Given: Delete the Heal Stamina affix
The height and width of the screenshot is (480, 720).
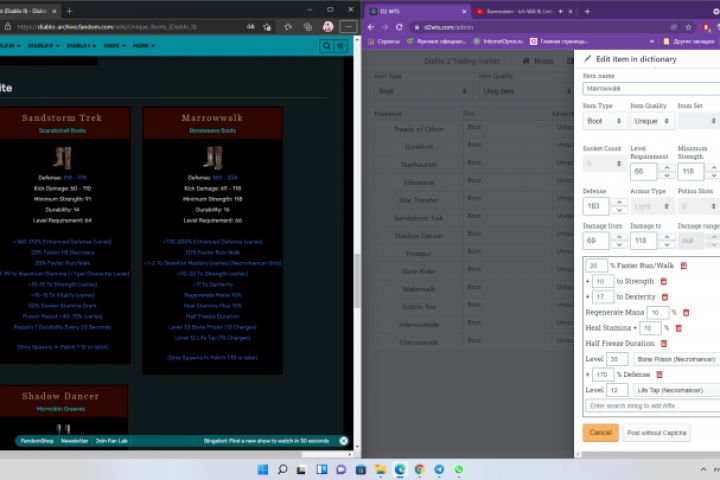Looking at the screenshot, I should 679,328.
